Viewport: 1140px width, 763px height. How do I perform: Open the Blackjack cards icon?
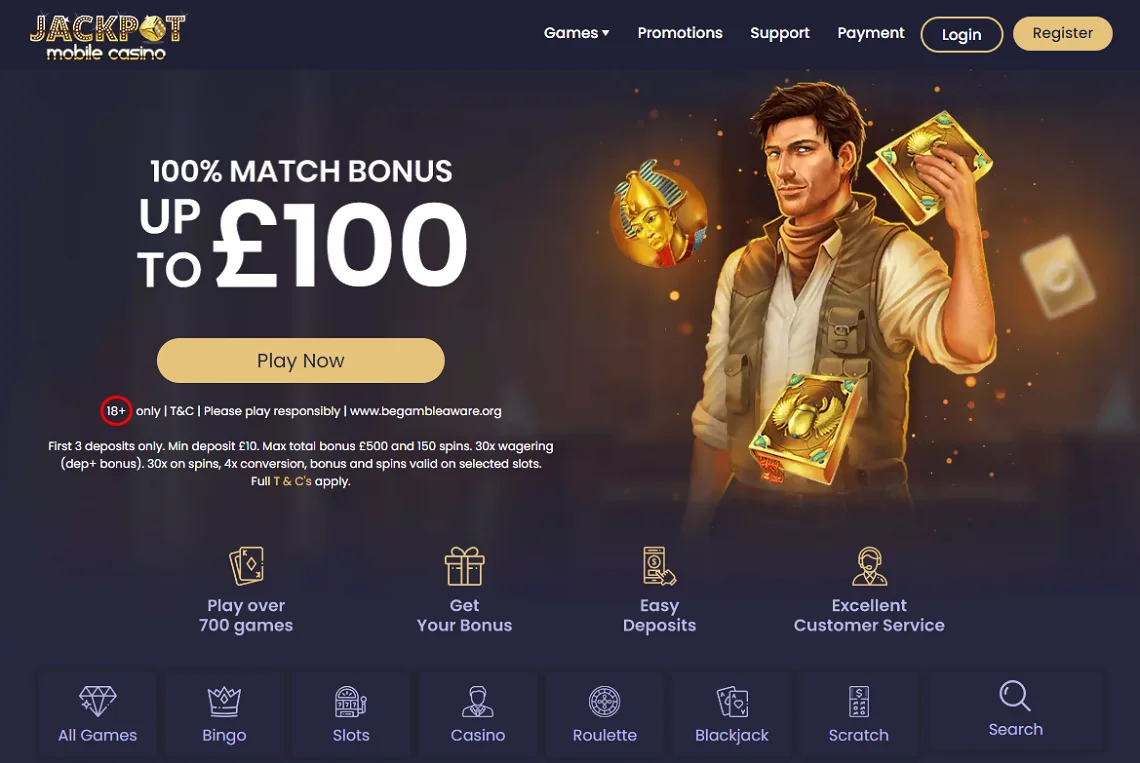click(x=731, y=701)
